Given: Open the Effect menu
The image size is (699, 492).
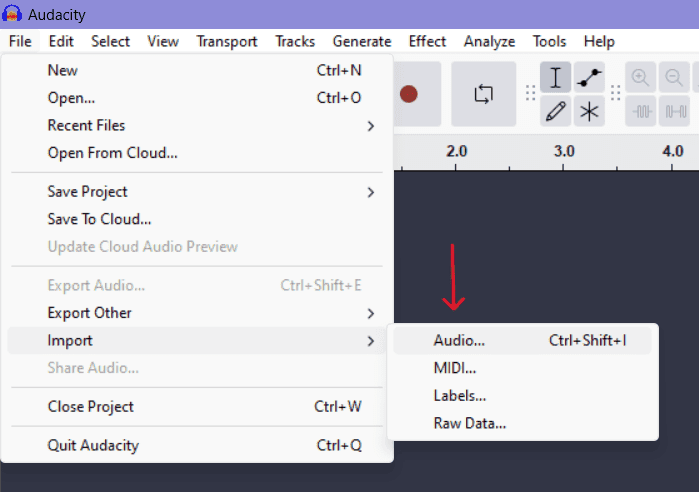Looking at the screenshot, I should click(427, 41).
